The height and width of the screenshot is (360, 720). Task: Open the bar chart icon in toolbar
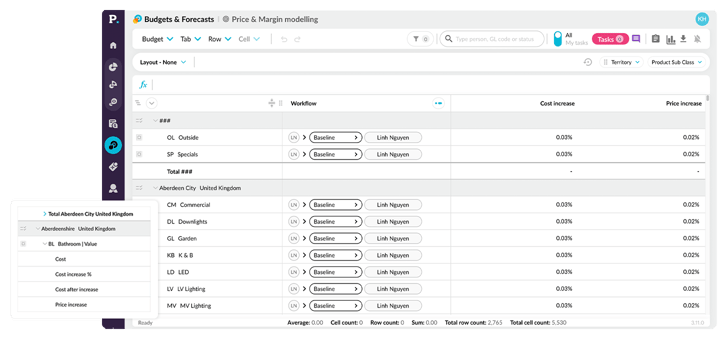tap(671, 39)
